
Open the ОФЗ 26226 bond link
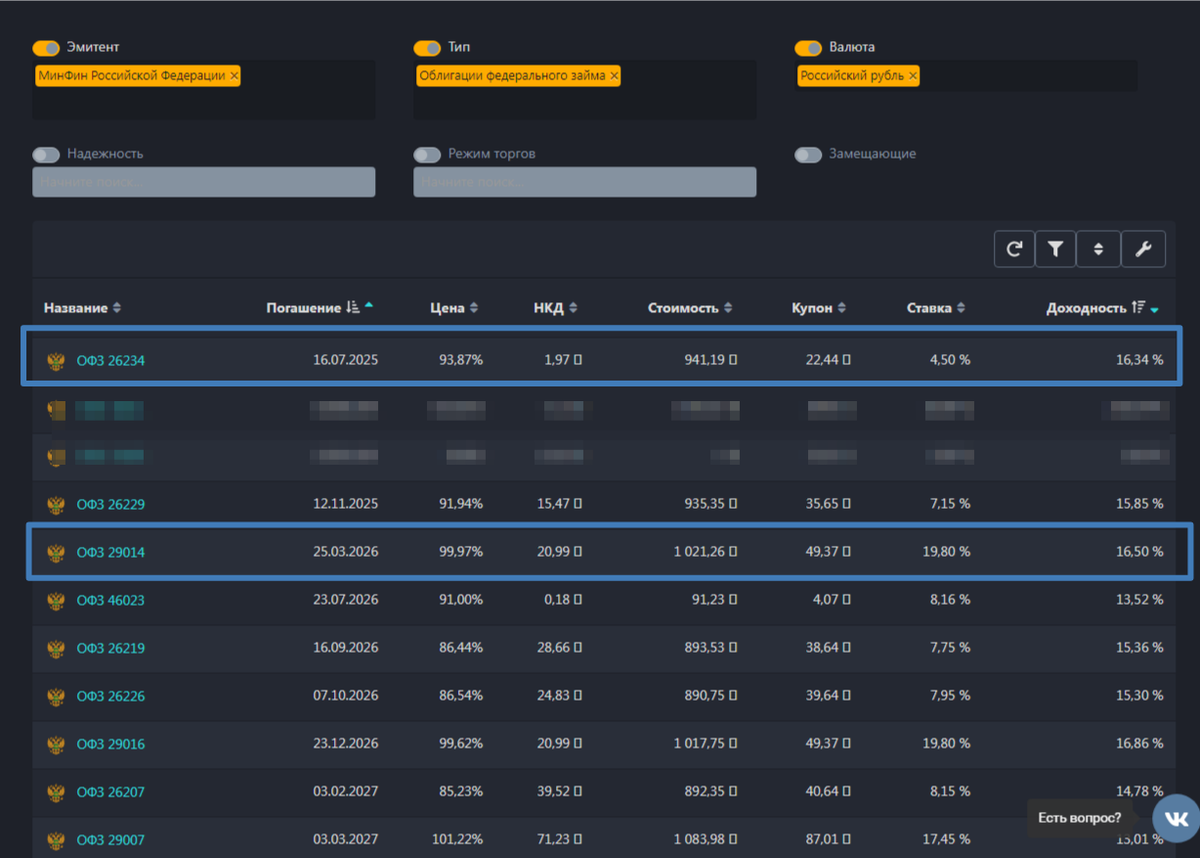[111, 696]
